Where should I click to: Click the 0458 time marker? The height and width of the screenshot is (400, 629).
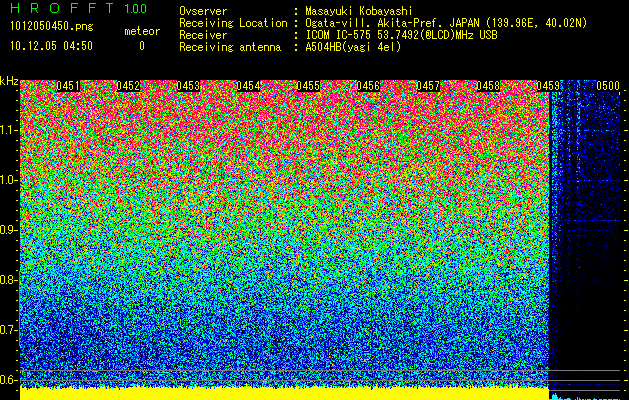[488, 86]
